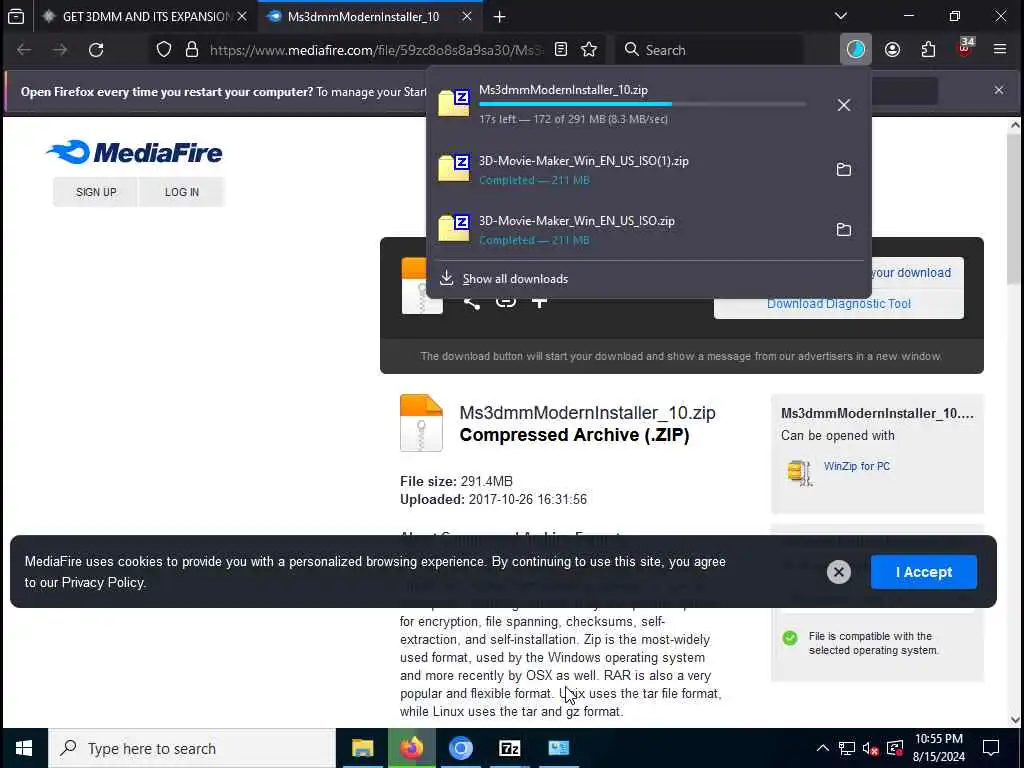Close the Ms3dmmModernInstaller_10 tab

[466, 16]
